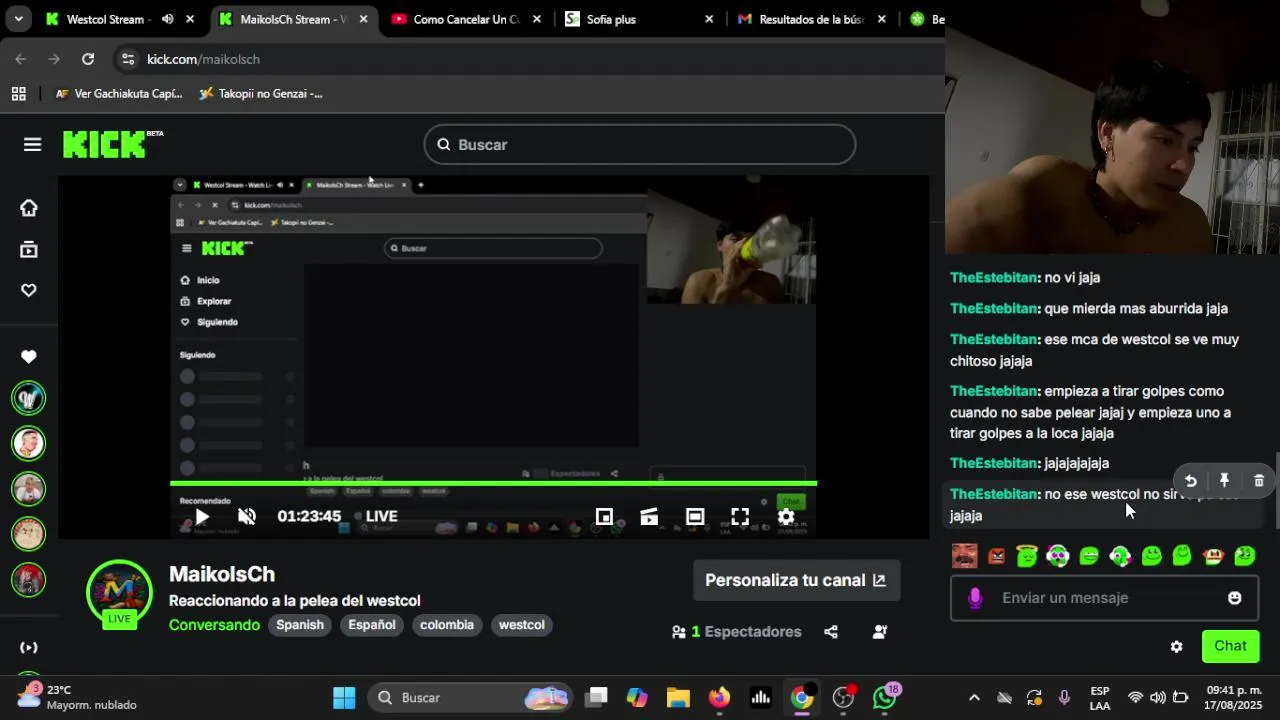Focus the Kick Buscar search field
Viewport: 1280px width, 720px height.
(640, 145)
